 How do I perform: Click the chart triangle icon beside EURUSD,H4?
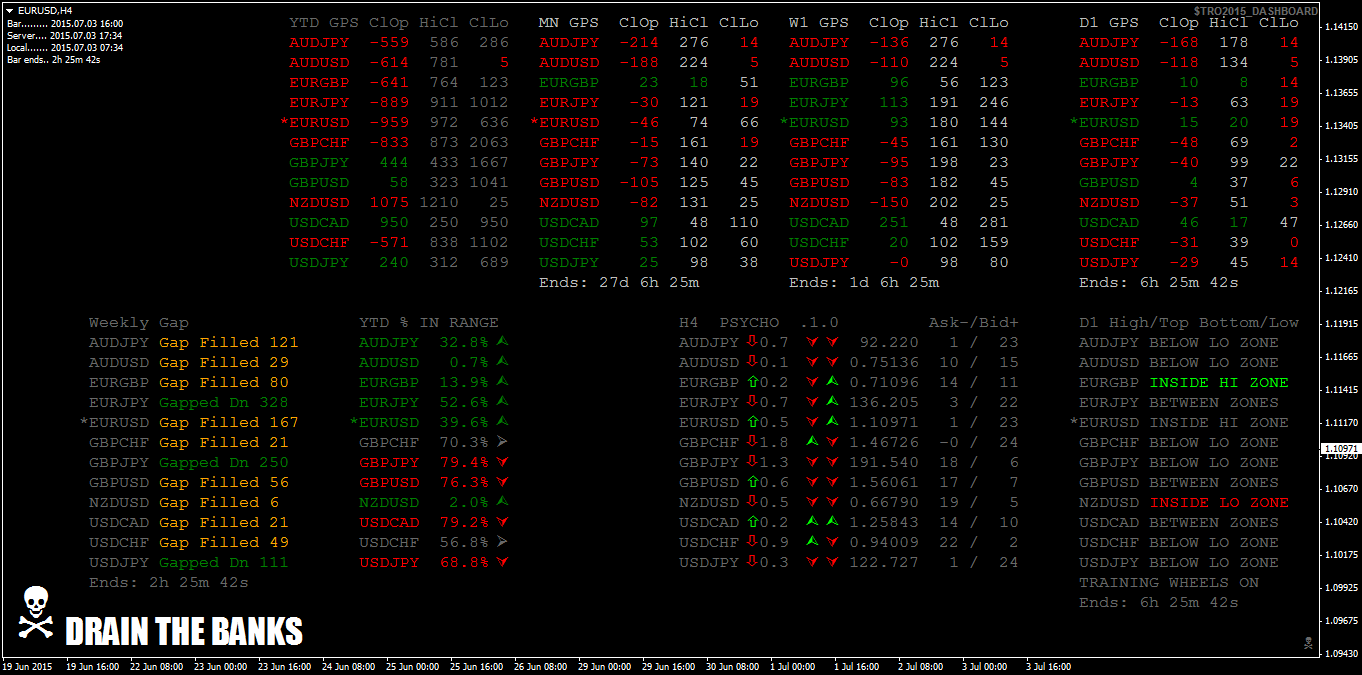(11, 10)
